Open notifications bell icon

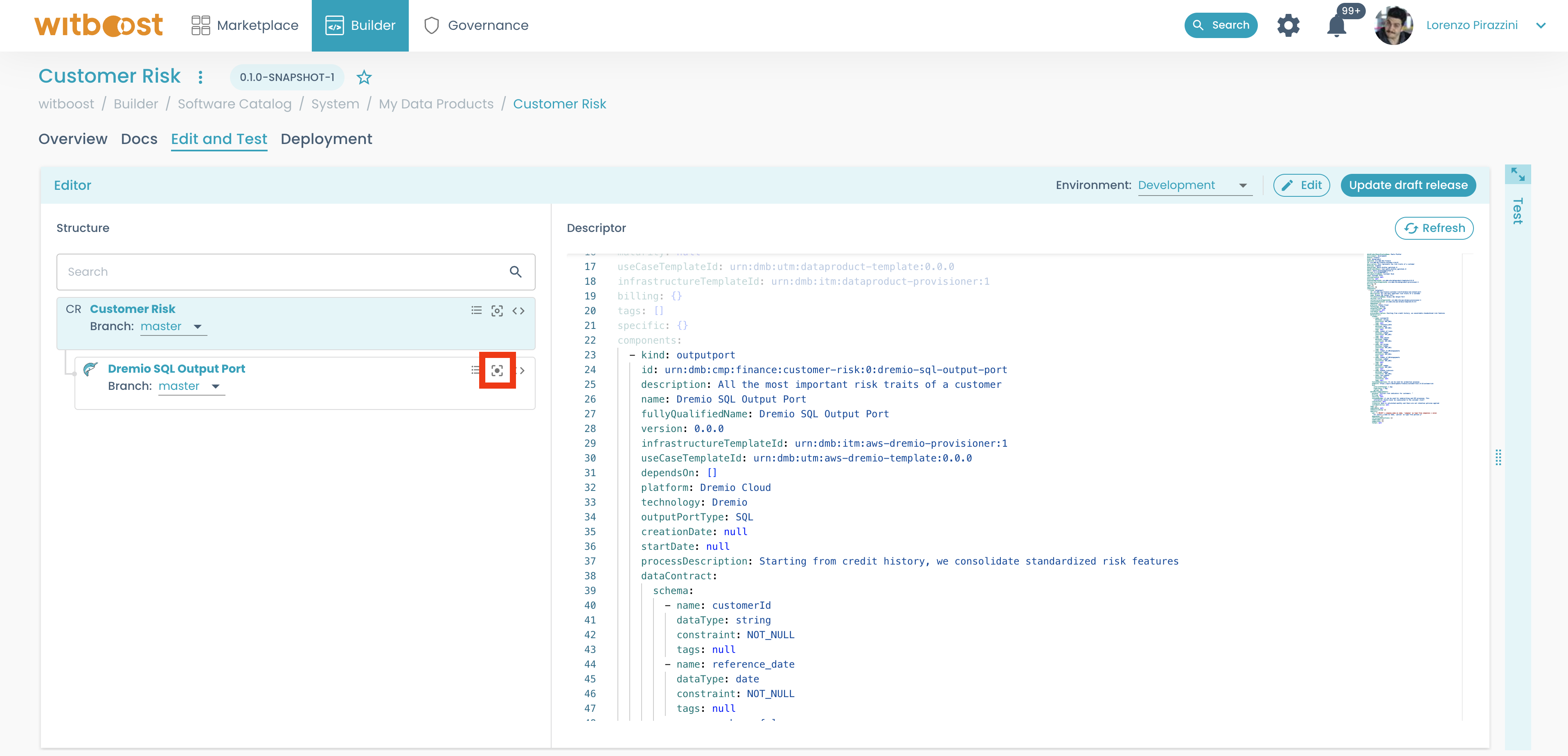(1336, 25)
